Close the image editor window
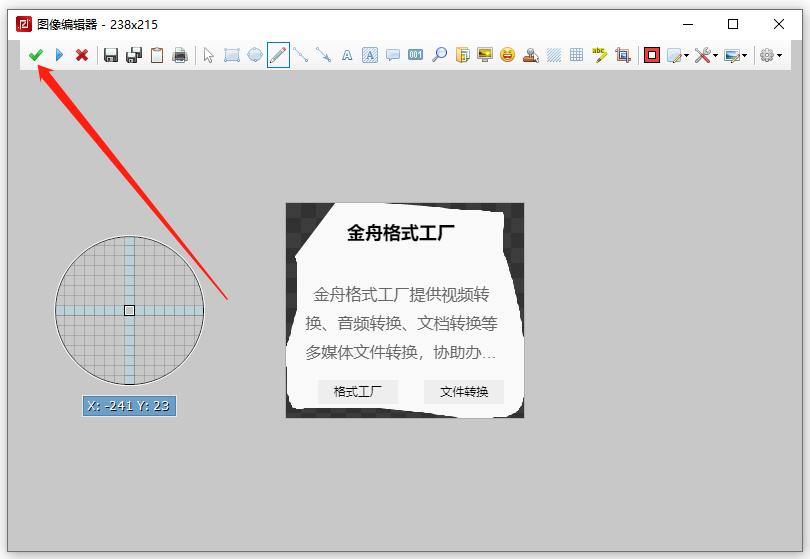Screen dimensions: 810x559 pos(779,24)
